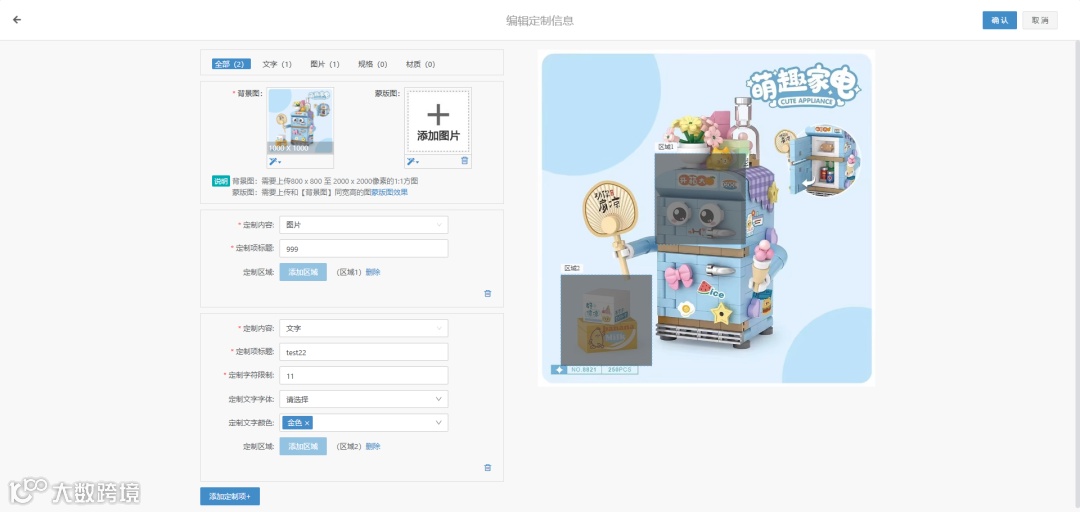Switch to the 全部 (2) tab

pos(231,64)
